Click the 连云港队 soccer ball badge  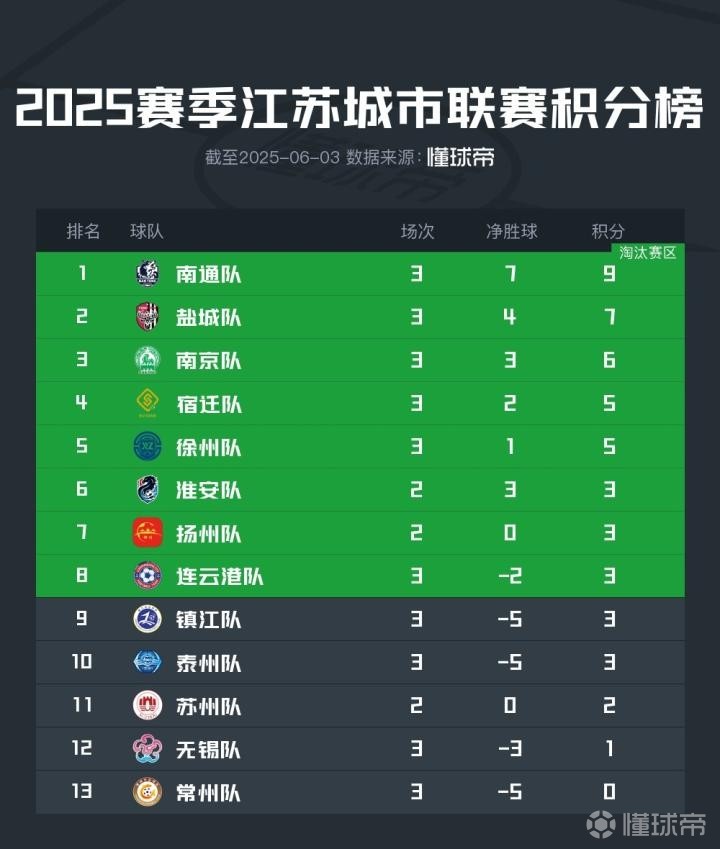click(x=147, y=576)
